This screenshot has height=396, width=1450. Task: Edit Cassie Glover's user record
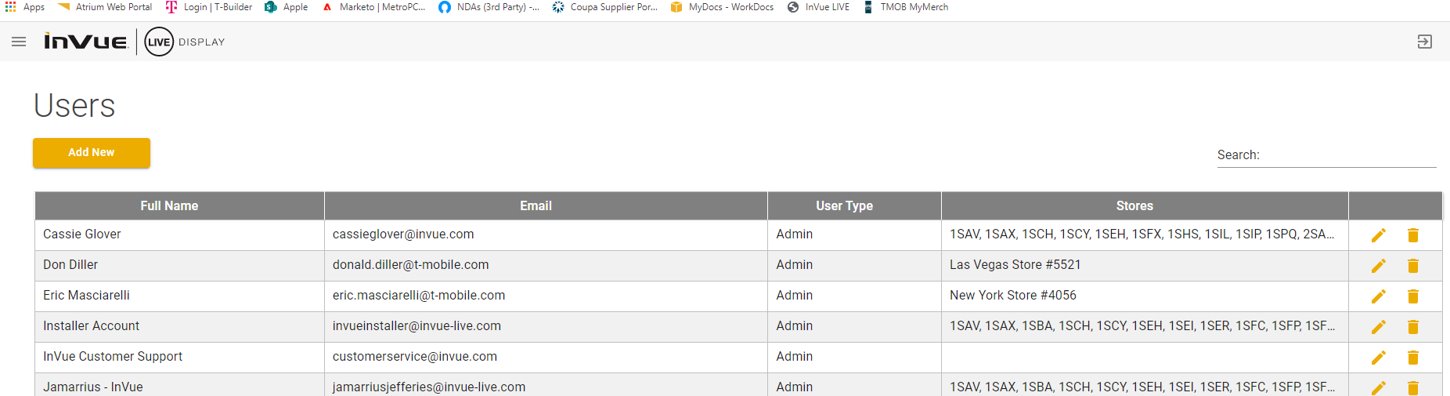pos(1378,235)
